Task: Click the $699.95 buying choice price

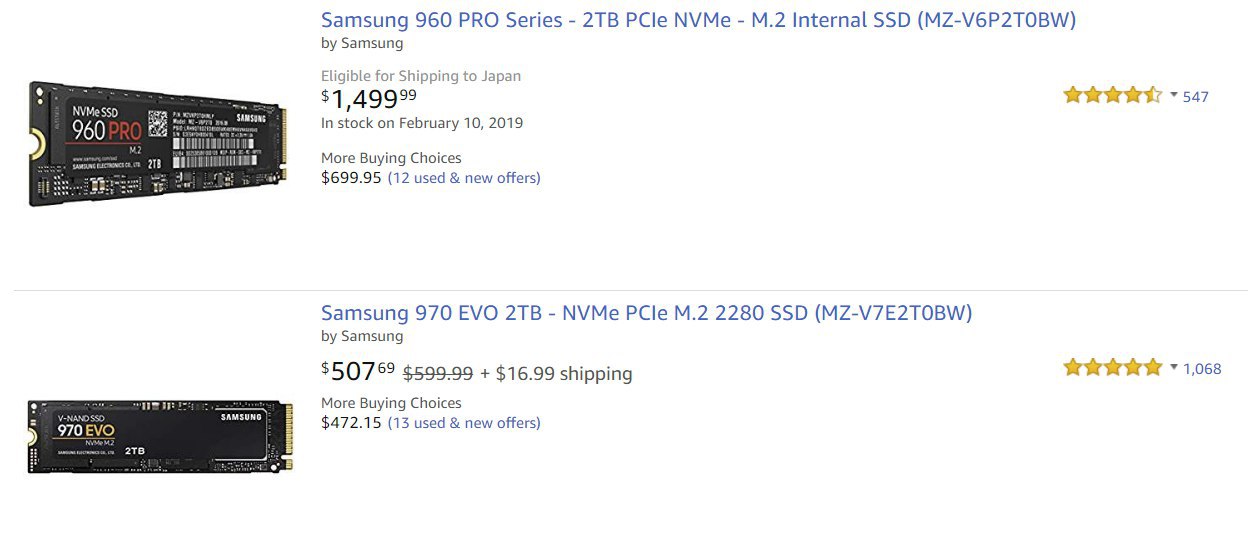Action: coord(351,178)
